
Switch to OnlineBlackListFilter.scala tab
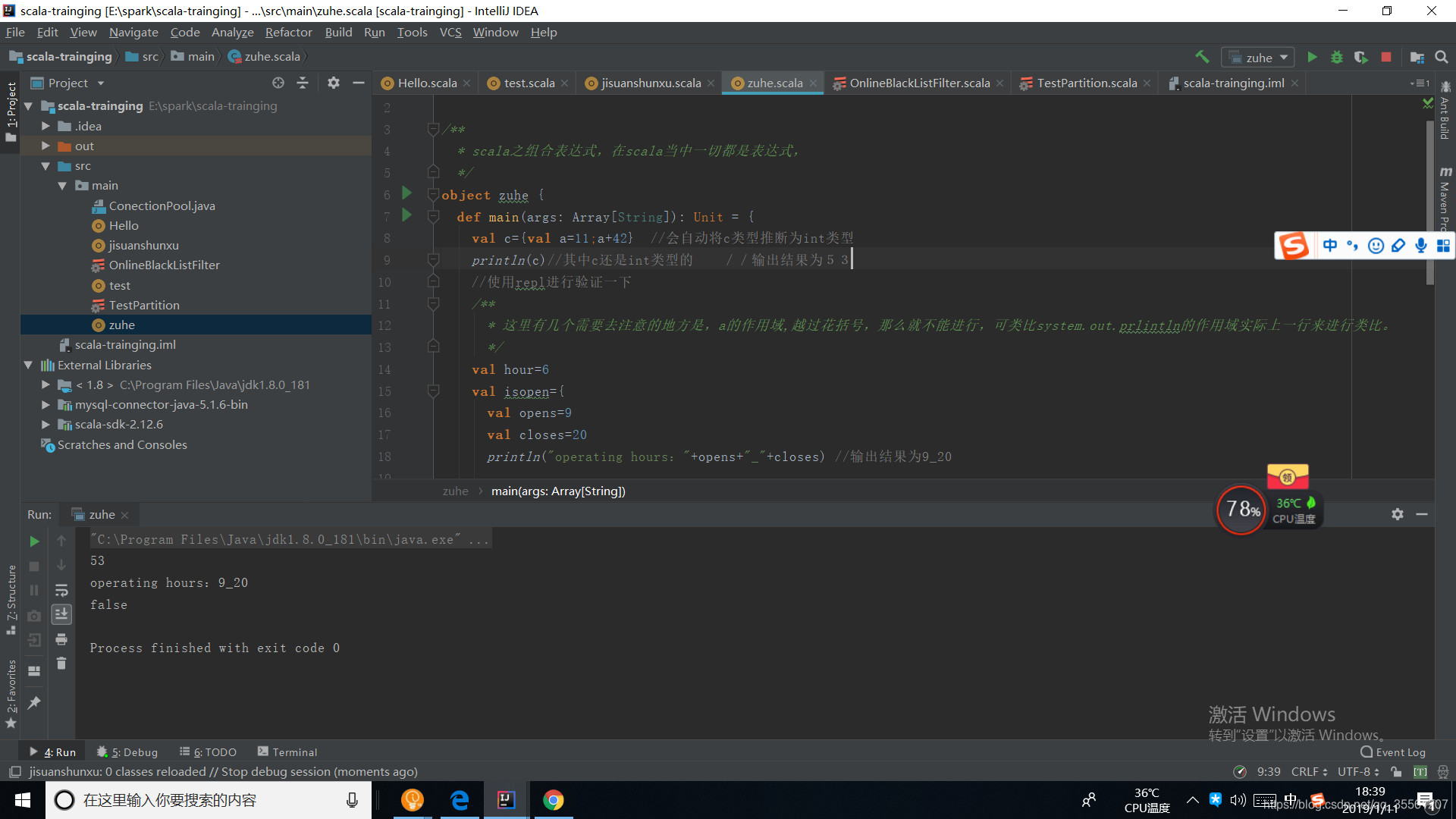[919, 83]
